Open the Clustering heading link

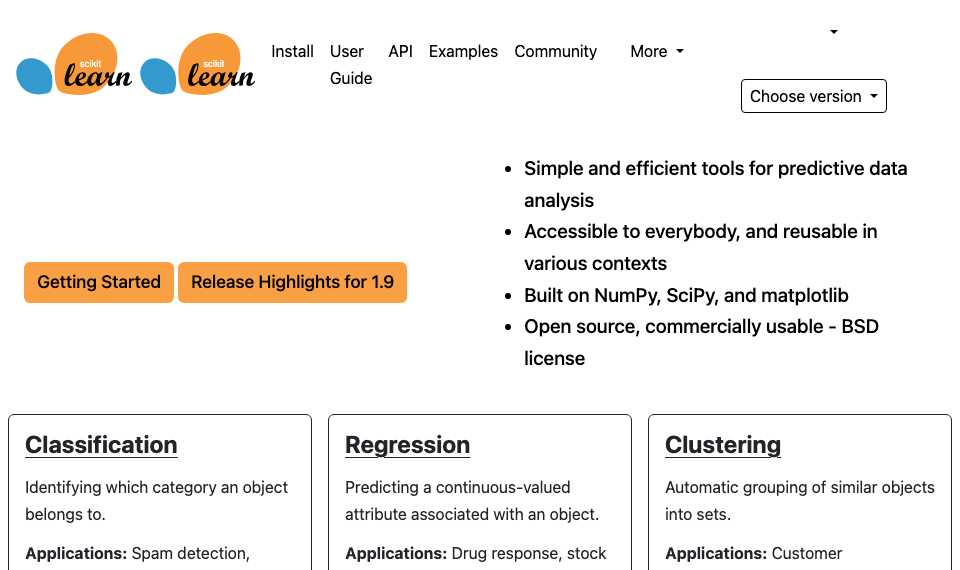pos(722,445)
